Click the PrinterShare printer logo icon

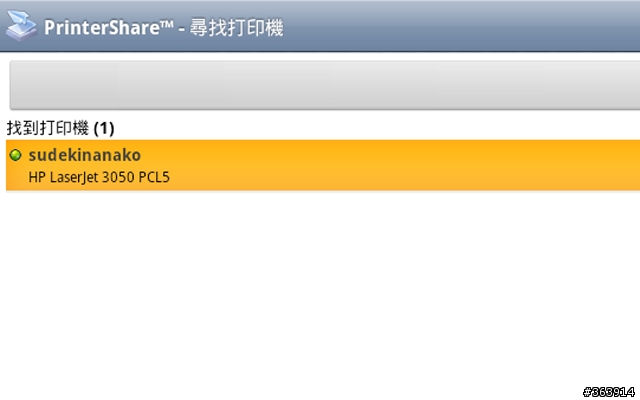tap(21, 26)
